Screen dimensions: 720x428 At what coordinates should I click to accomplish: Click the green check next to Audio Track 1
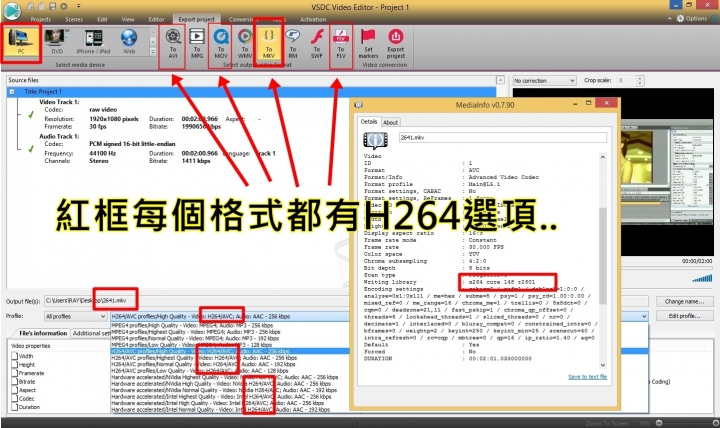(x=30, y=149)
